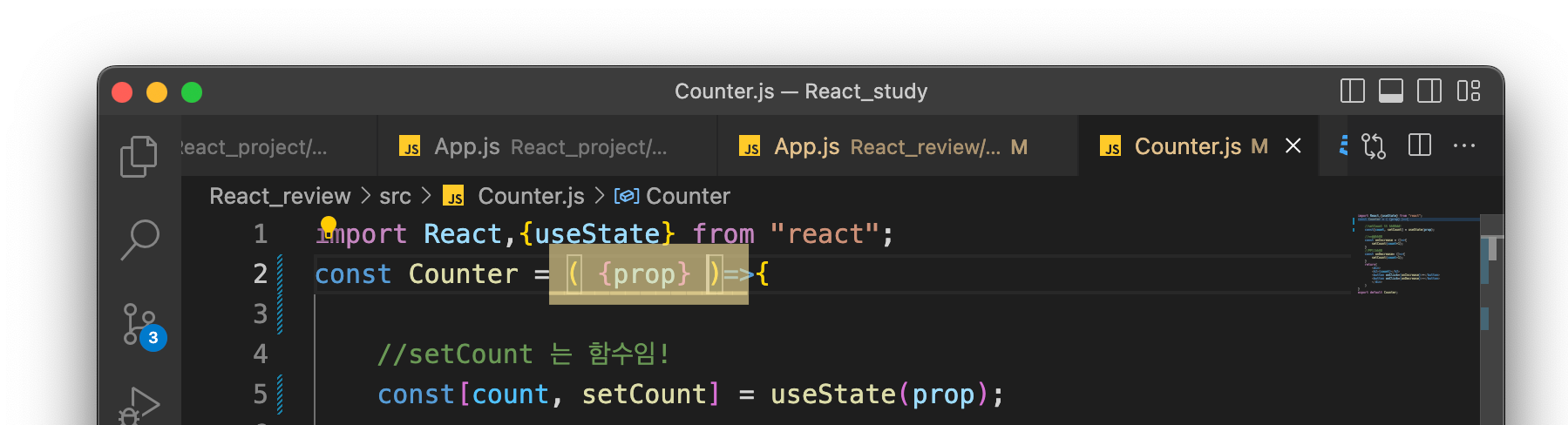Select the partially hidden React_project tab
The height and width of the screenshot is (425, 1568).
pos(279,146)
